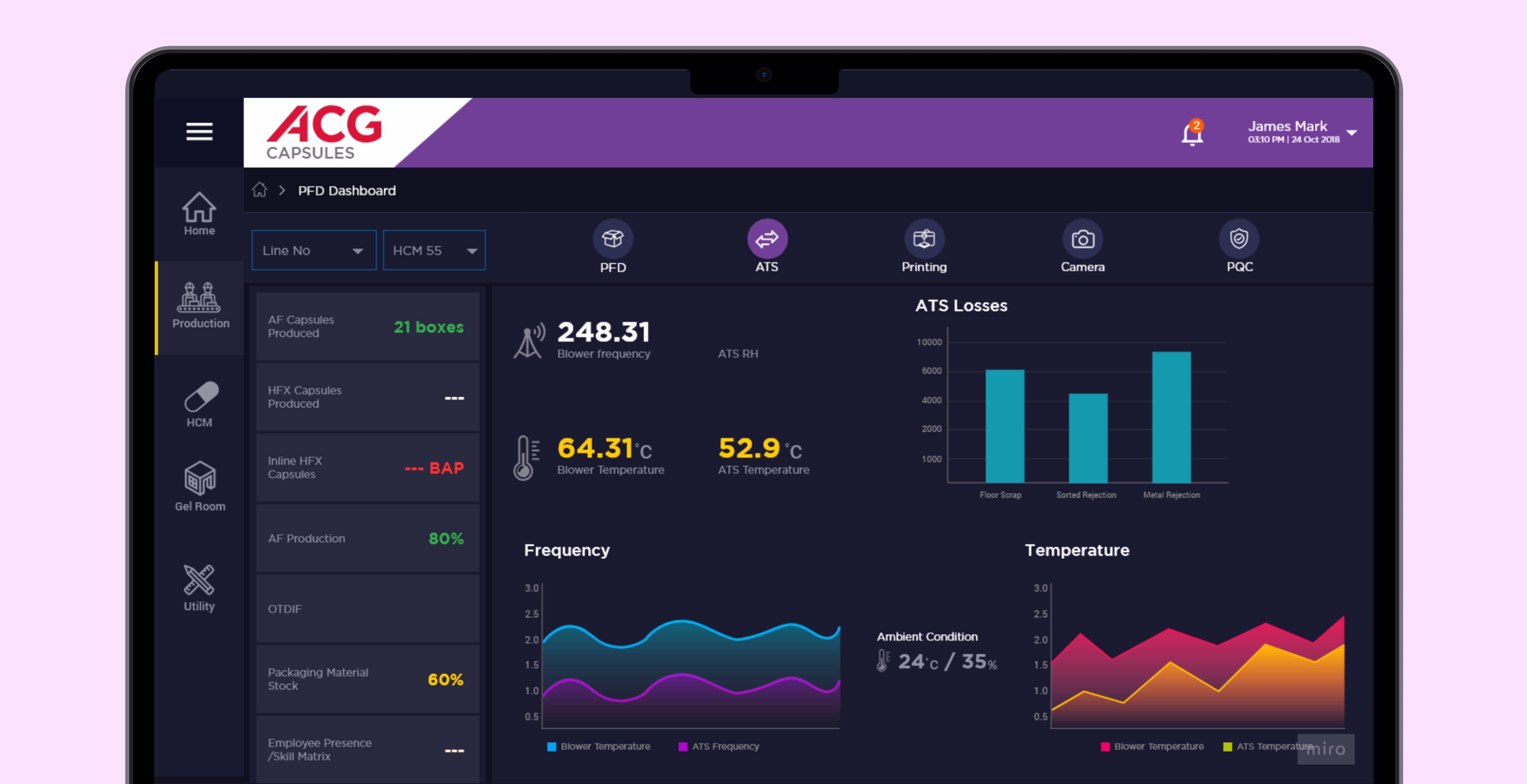The height and width of the screenshot is (784, 1527).
Task: Click the notification bell icon
Action: (x=1191, y=134)
